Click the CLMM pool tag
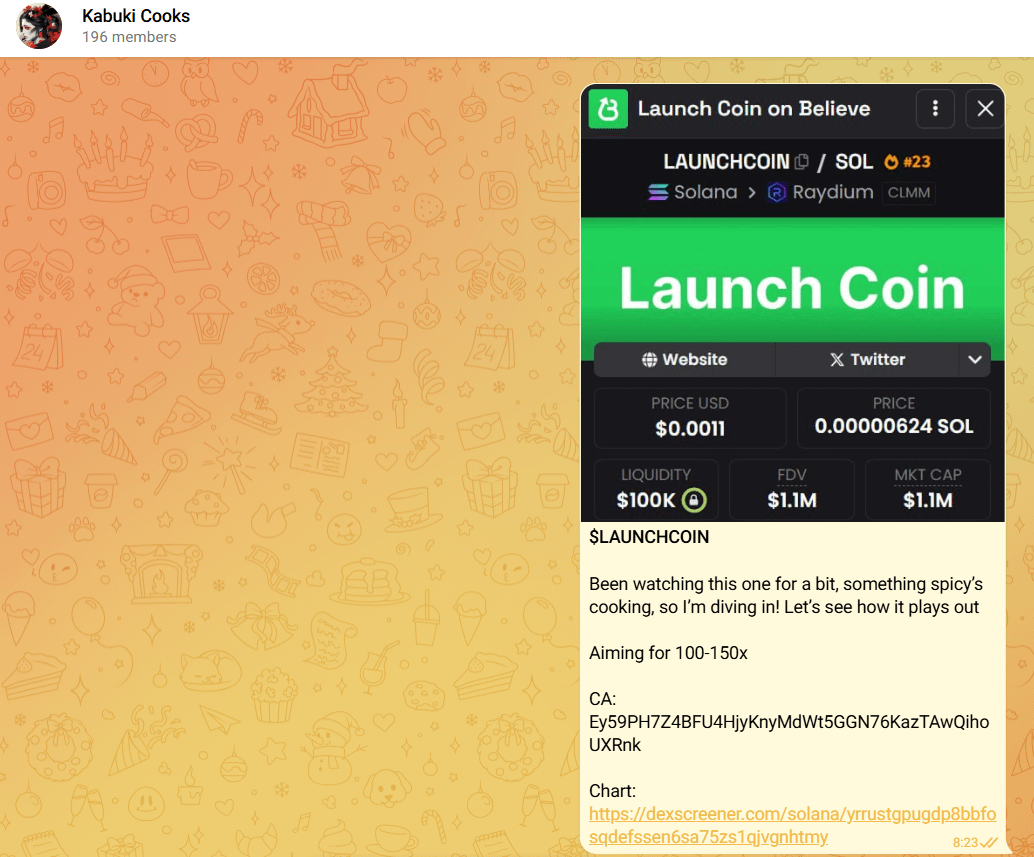Viewport: 1034px width, 857px height. pyautogui.click(x=909, y=192)
